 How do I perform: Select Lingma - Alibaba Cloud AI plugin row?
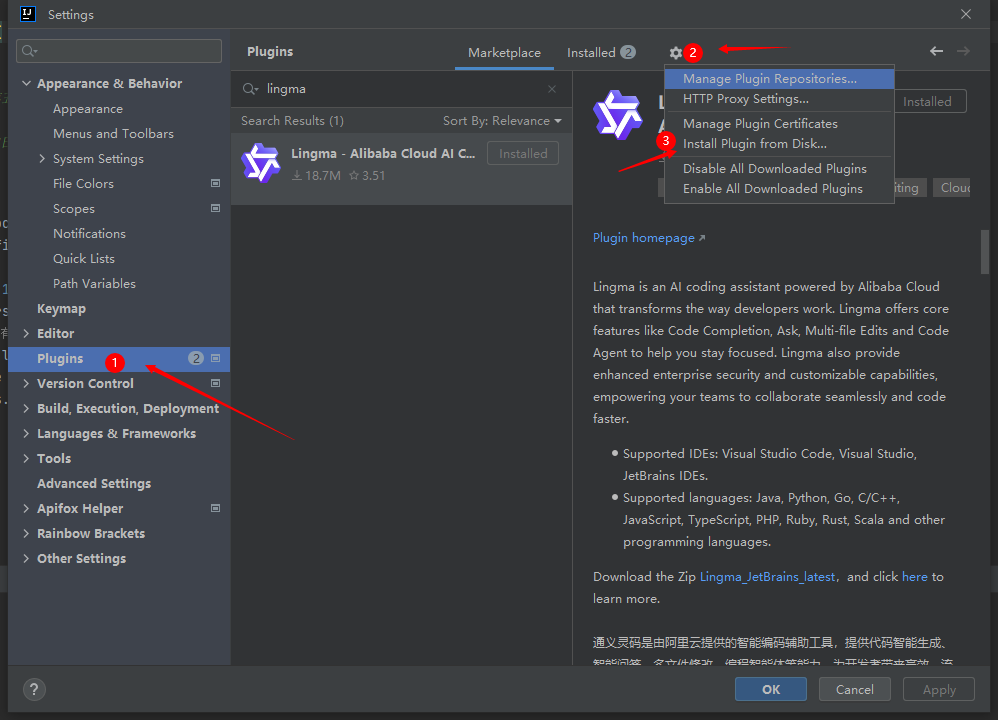point(401,169)
